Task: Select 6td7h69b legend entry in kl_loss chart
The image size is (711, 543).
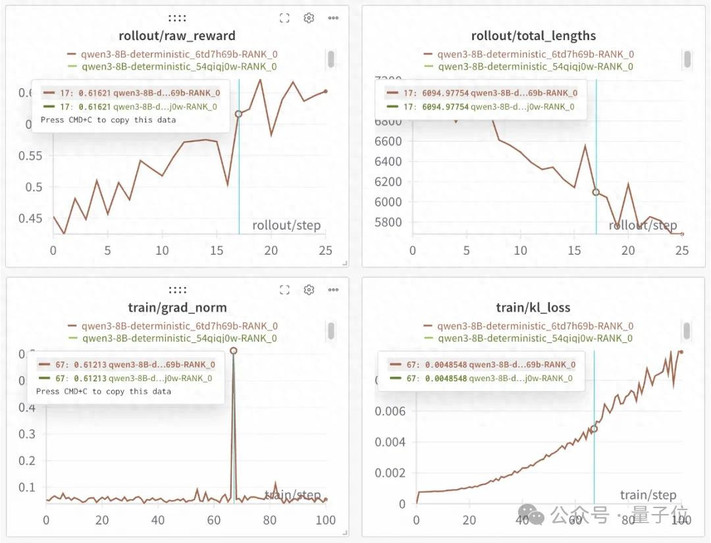Action: click(529, 326)
